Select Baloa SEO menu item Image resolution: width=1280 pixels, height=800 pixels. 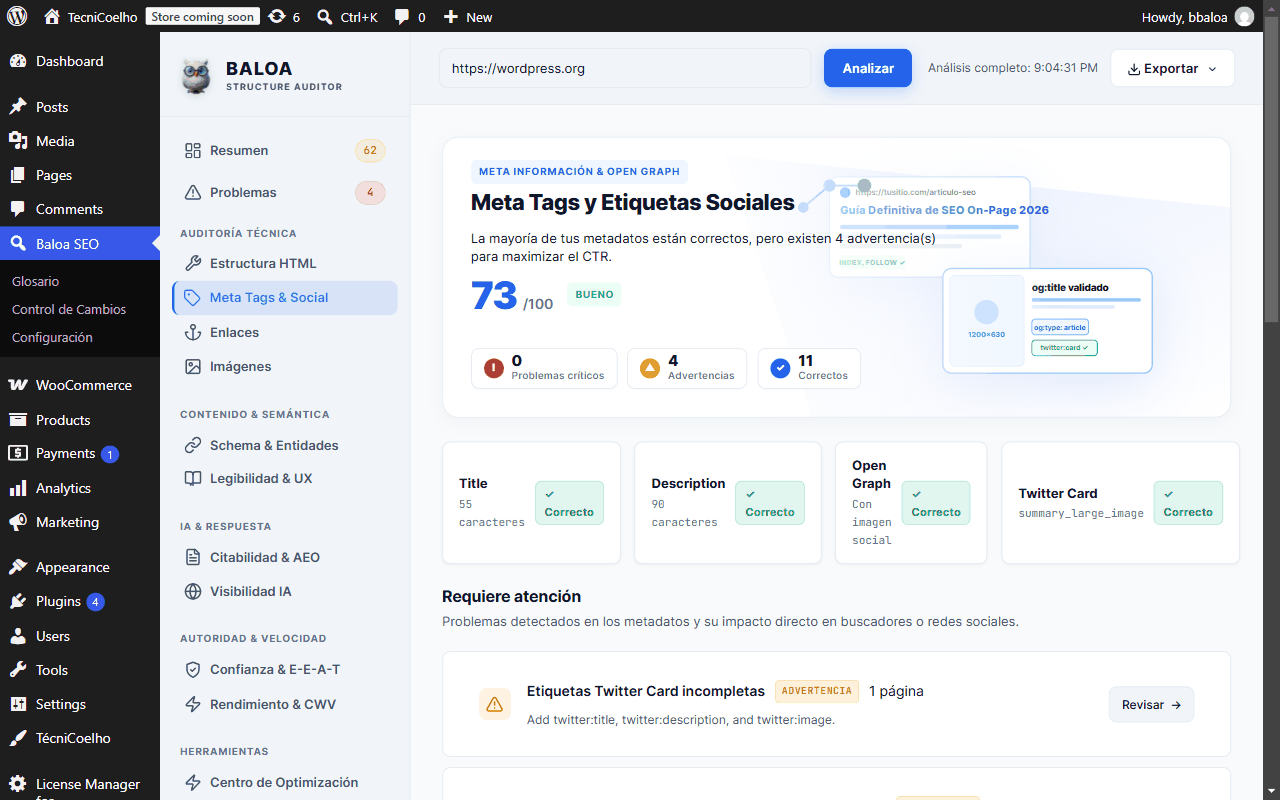(x=80, y=243)
